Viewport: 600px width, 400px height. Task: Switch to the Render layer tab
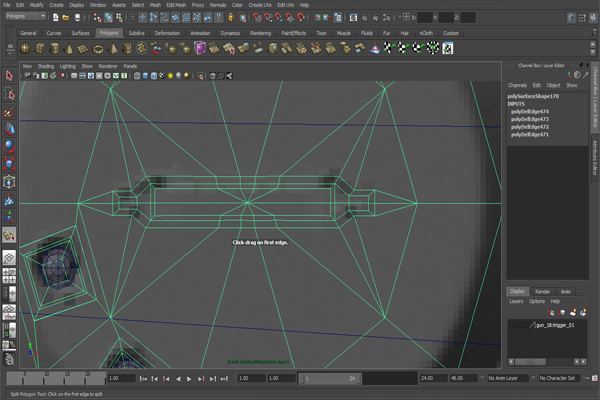[x=542, y=292]
